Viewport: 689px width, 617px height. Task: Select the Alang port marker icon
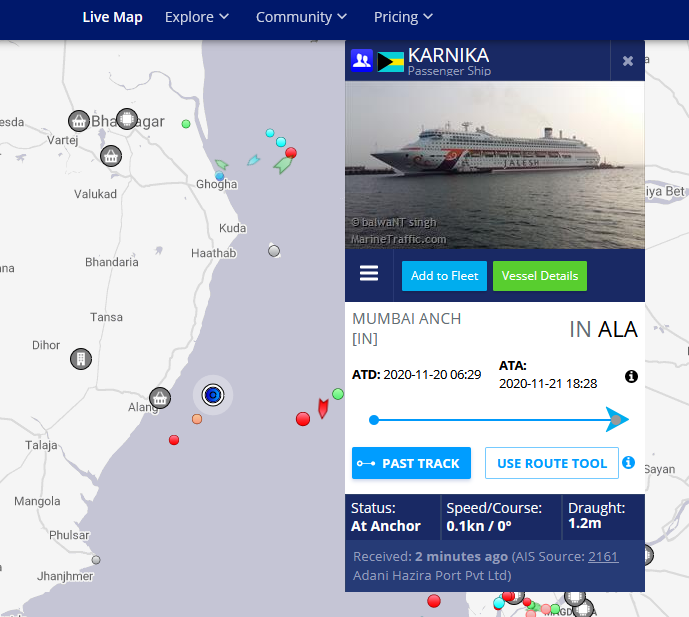click(160, 398)
